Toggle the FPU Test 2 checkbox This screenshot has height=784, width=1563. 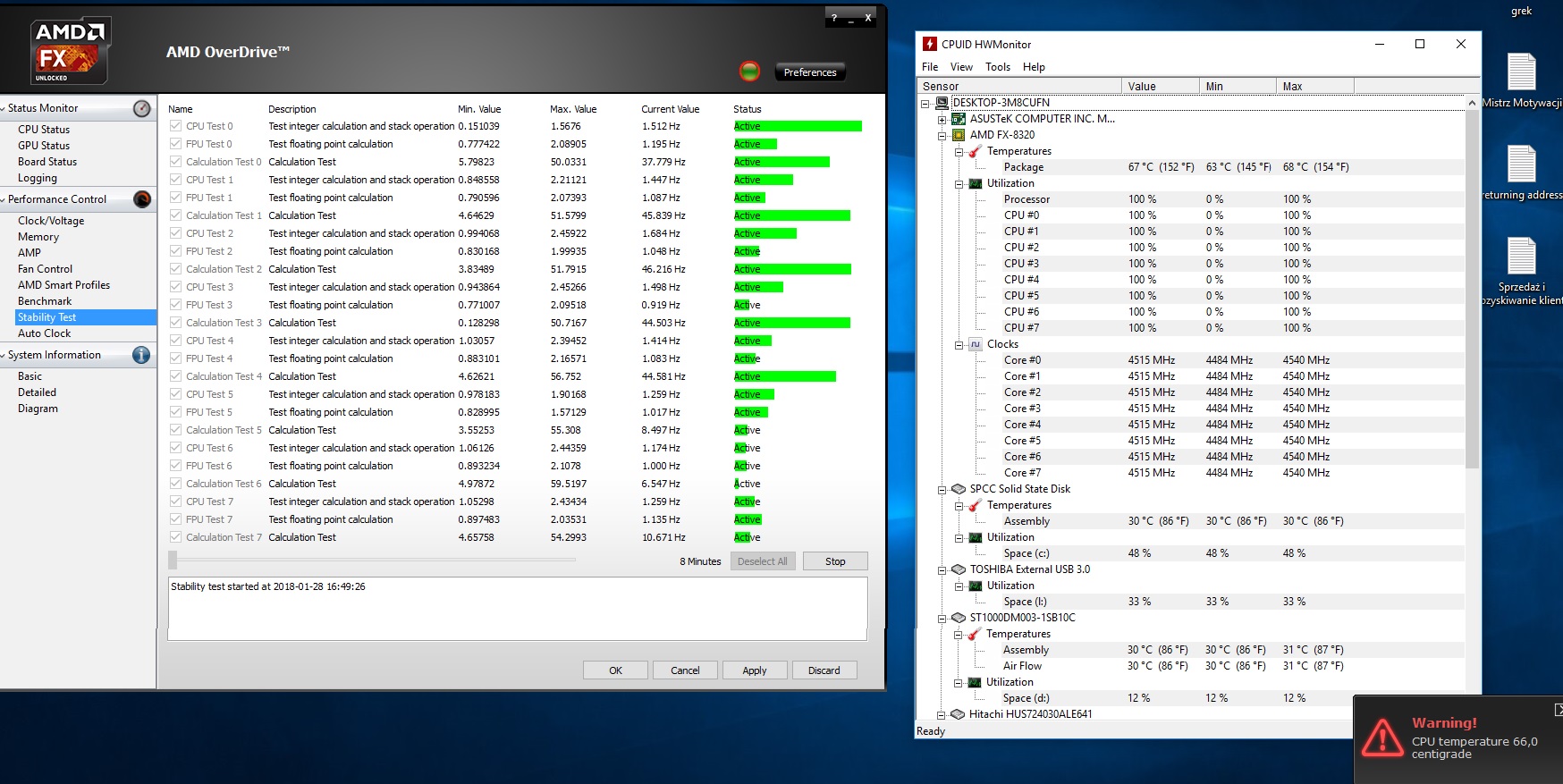(x=176, y=251)
